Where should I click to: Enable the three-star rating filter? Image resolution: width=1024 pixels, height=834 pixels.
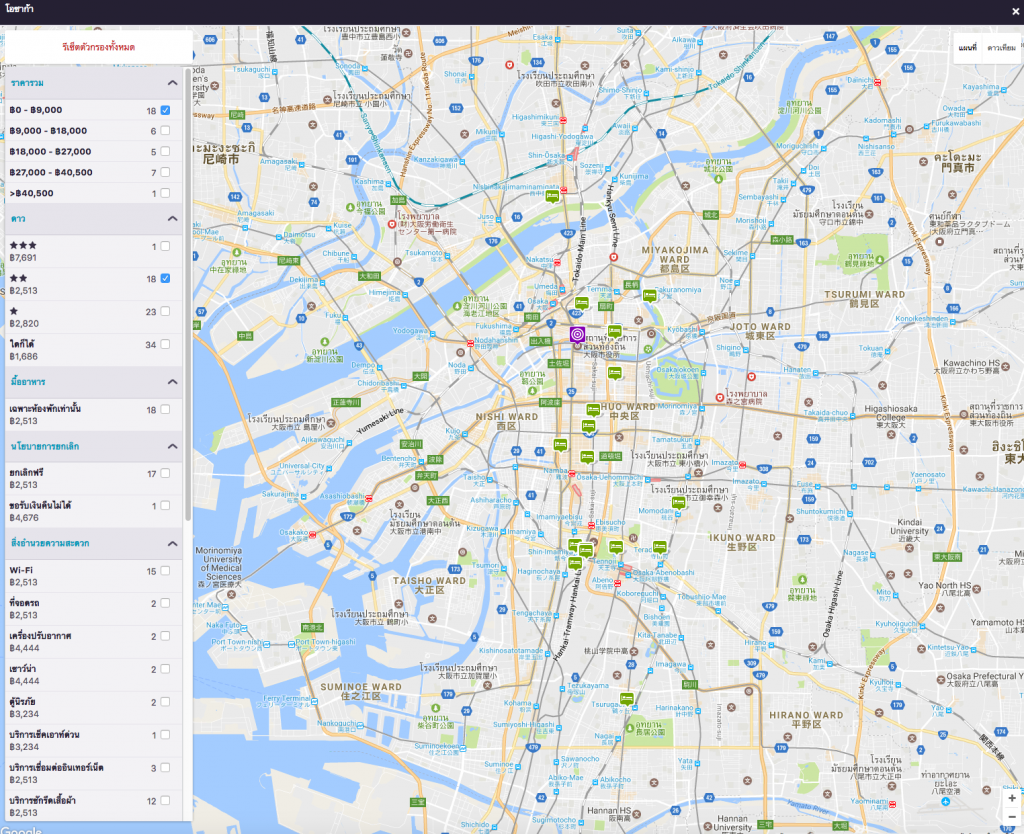tap(165, 246)
